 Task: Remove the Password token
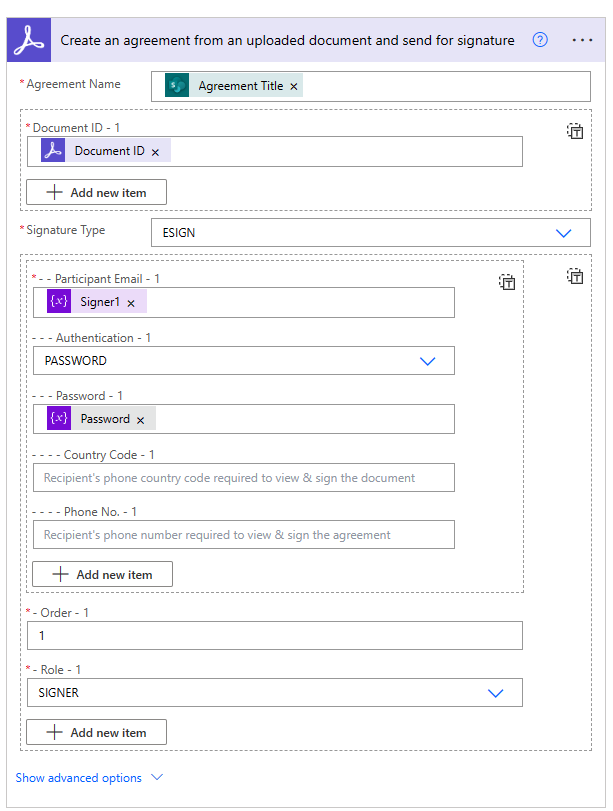coord(139,419)
